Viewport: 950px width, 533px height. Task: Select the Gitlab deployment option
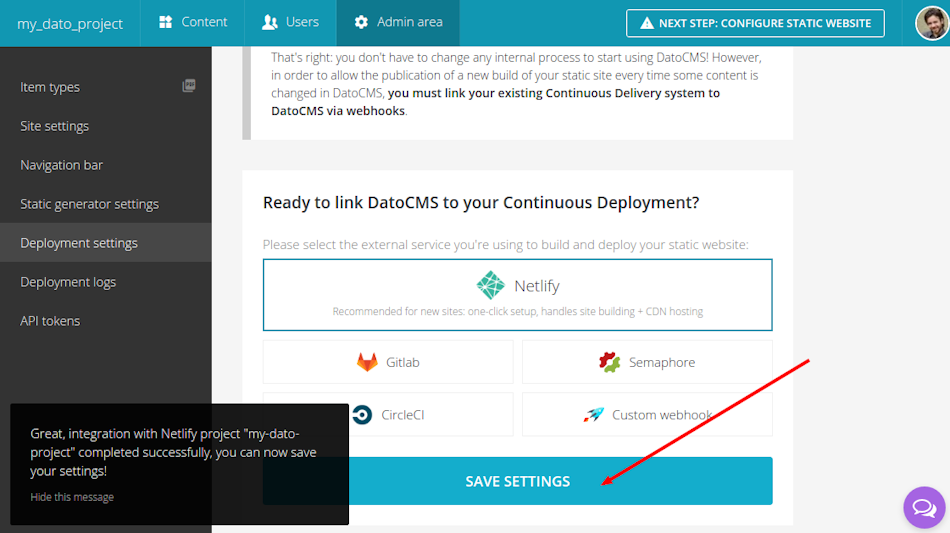[x=388, y=362]
